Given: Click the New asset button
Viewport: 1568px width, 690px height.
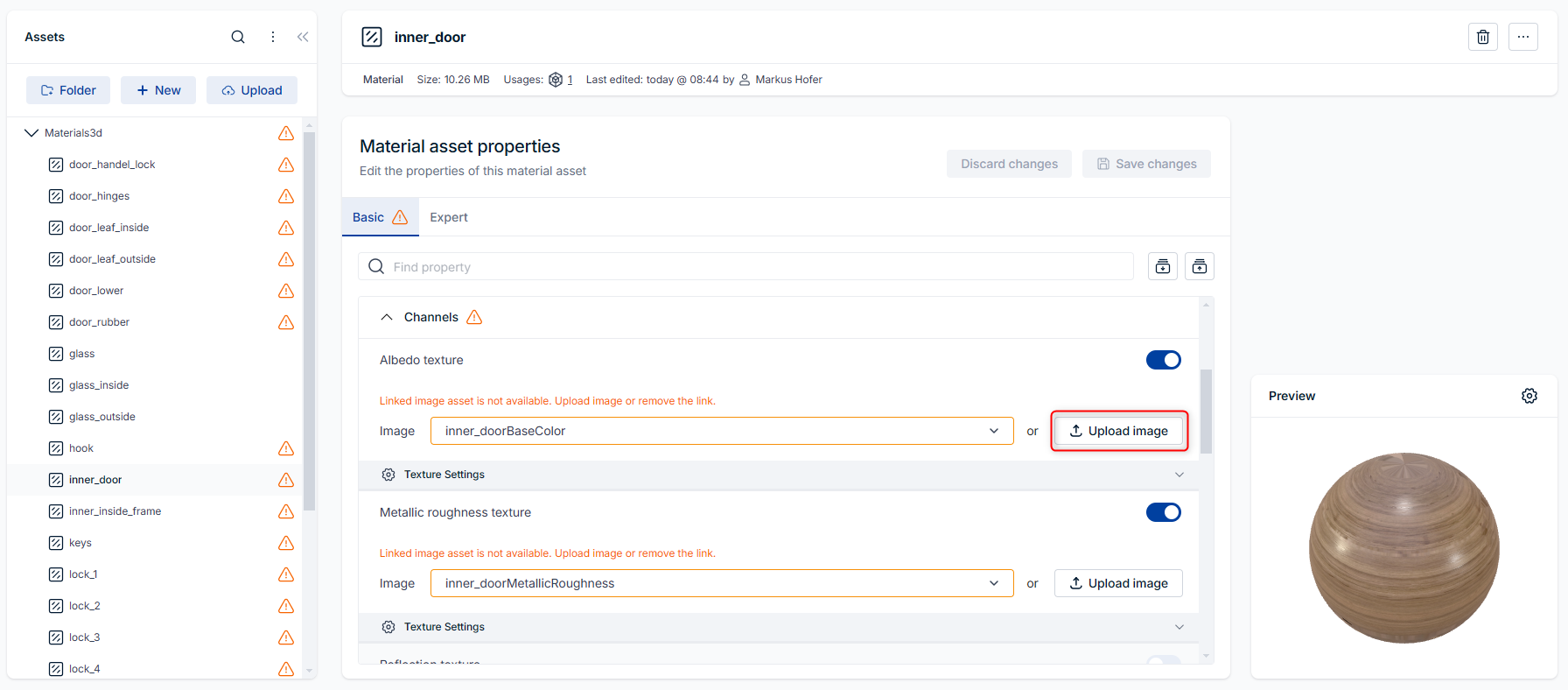Looking at the screenshot, I should (x=158, y=90).
